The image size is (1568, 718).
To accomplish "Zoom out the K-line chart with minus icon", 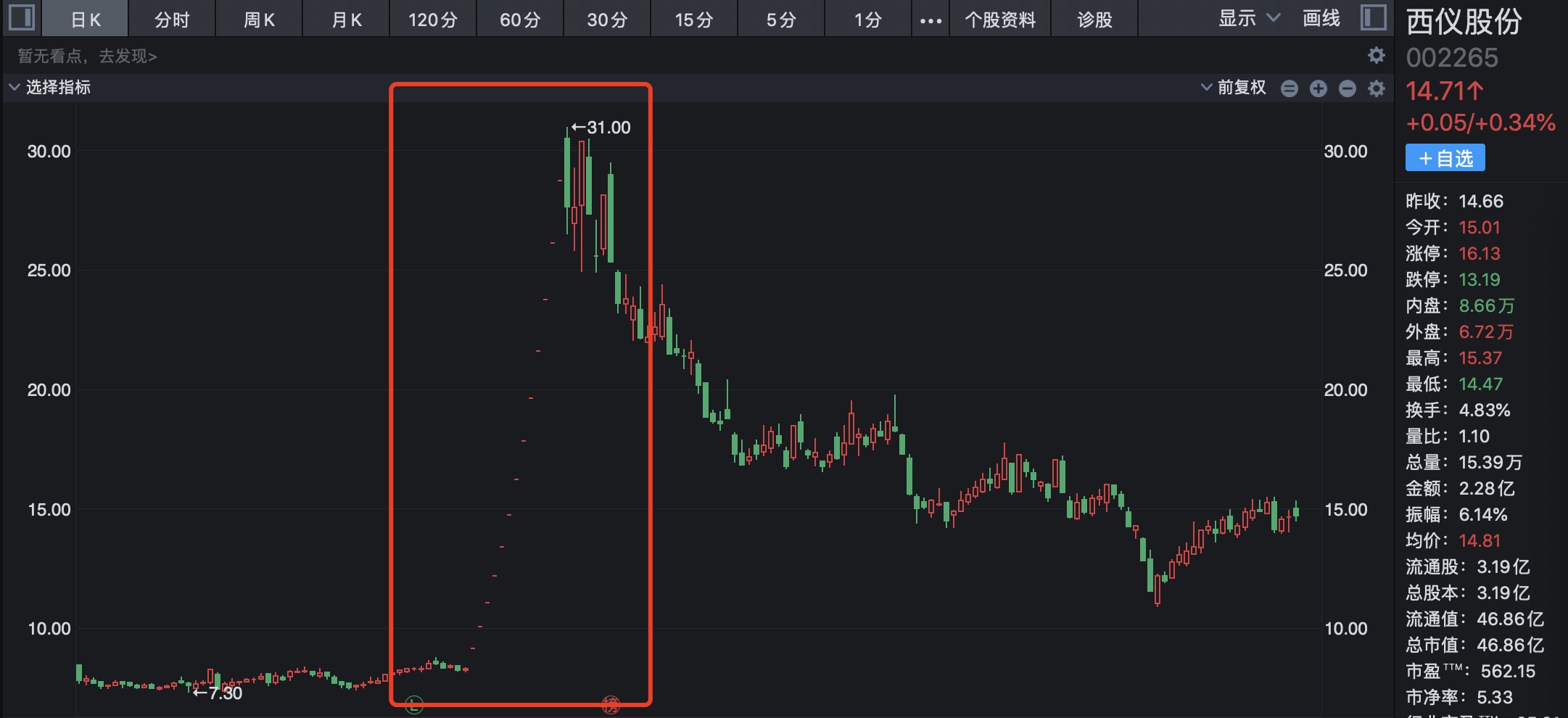I will 1348,88.
